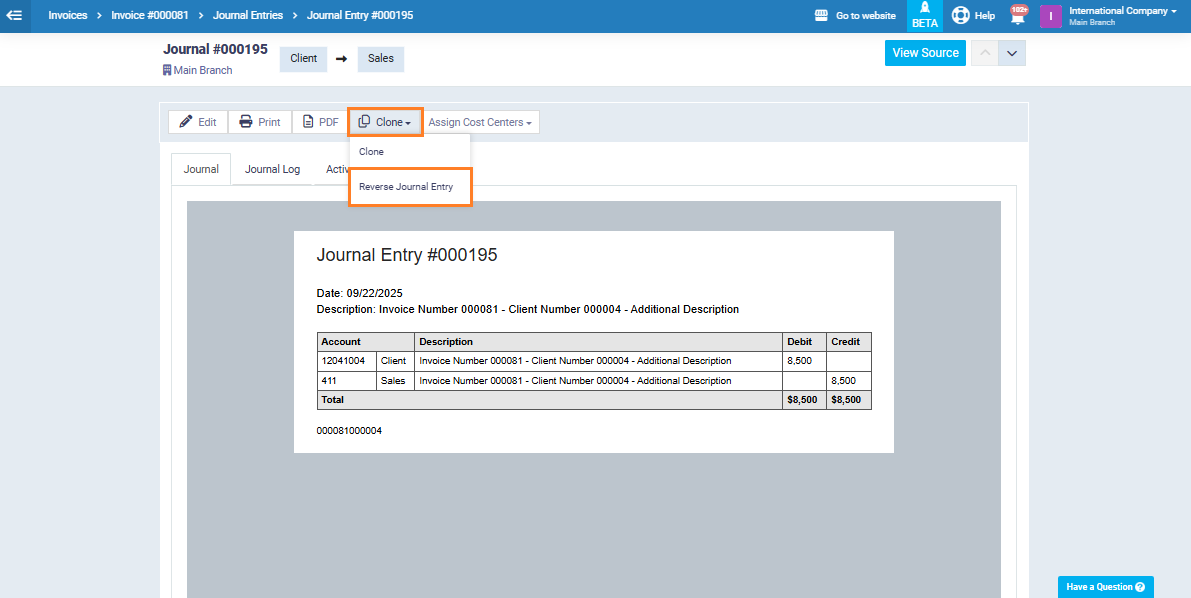Select Reverse Journal Entry from menu
The height and width of the screenshot is (598, 1191).
[x=406, y=187]
